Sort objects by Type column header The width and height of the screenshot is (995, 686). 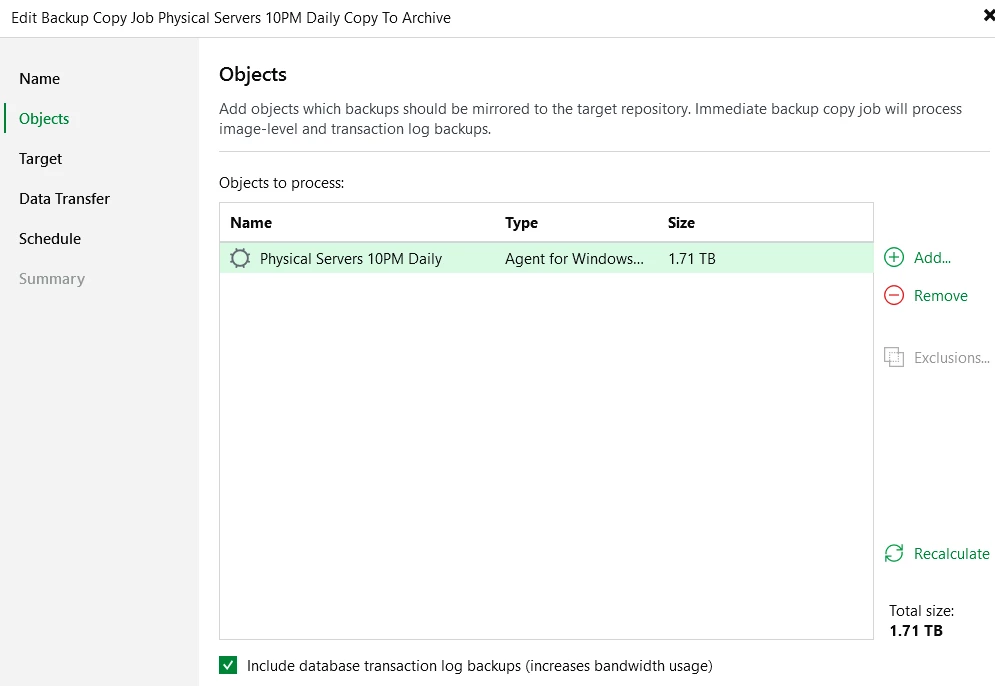pos(521,223)
